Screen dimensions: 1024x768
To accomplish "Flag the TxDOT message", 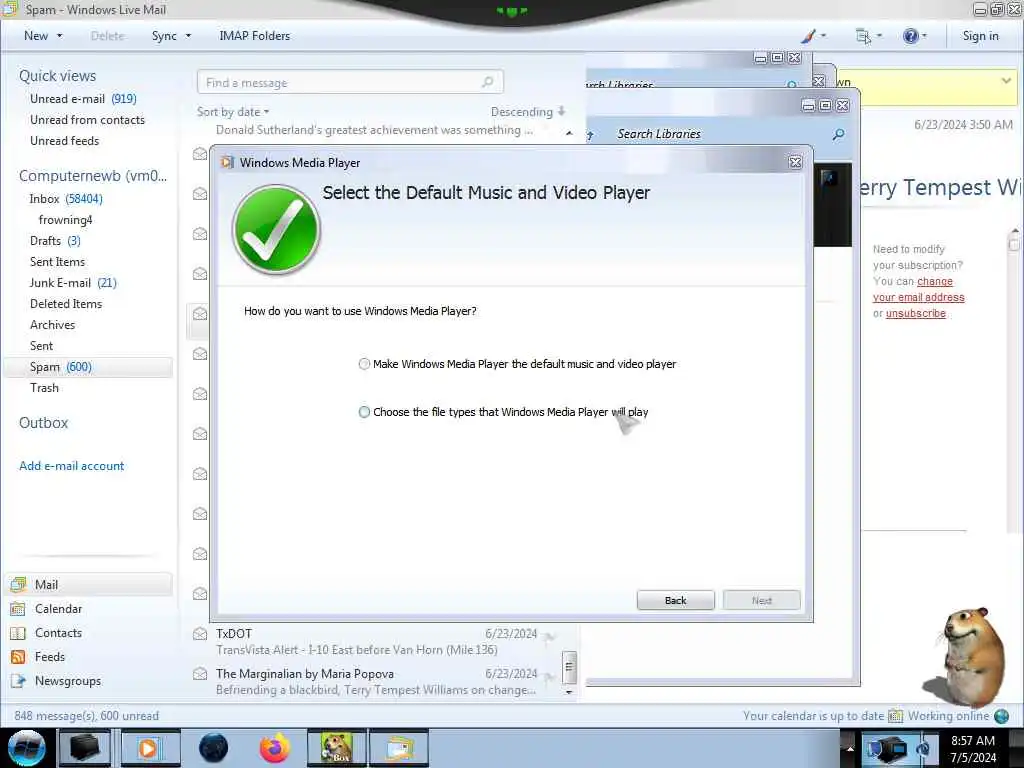I will point(550,637).
